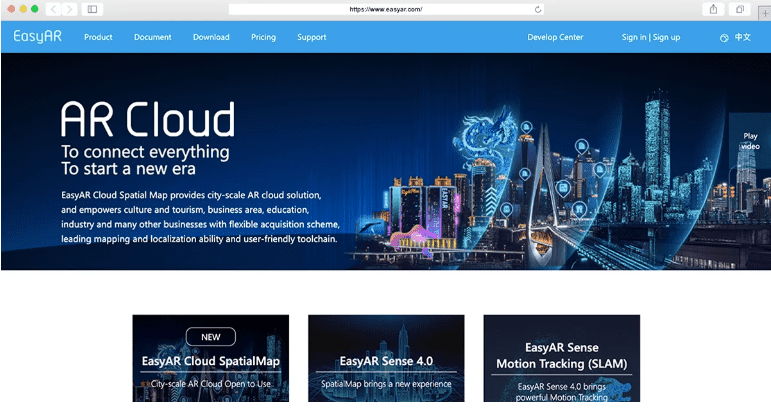Image resolution: width=771 pixels, height=410 pixels.
Task: Click 'City-scale AR Cloud Open to Use' text
Action: coord(210,384)
